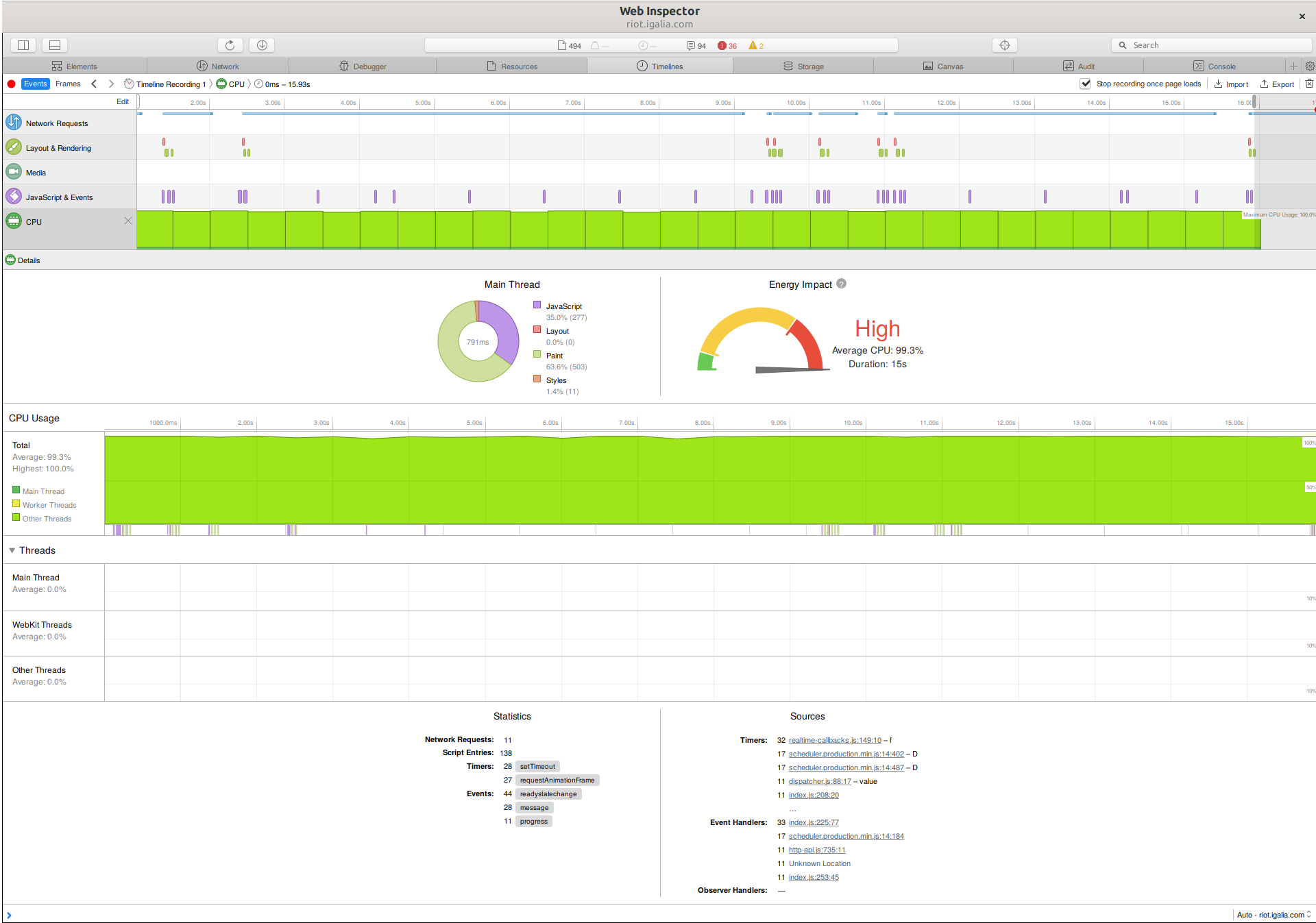
Task: Select the Network Requests timeline row
Action: 70,123
